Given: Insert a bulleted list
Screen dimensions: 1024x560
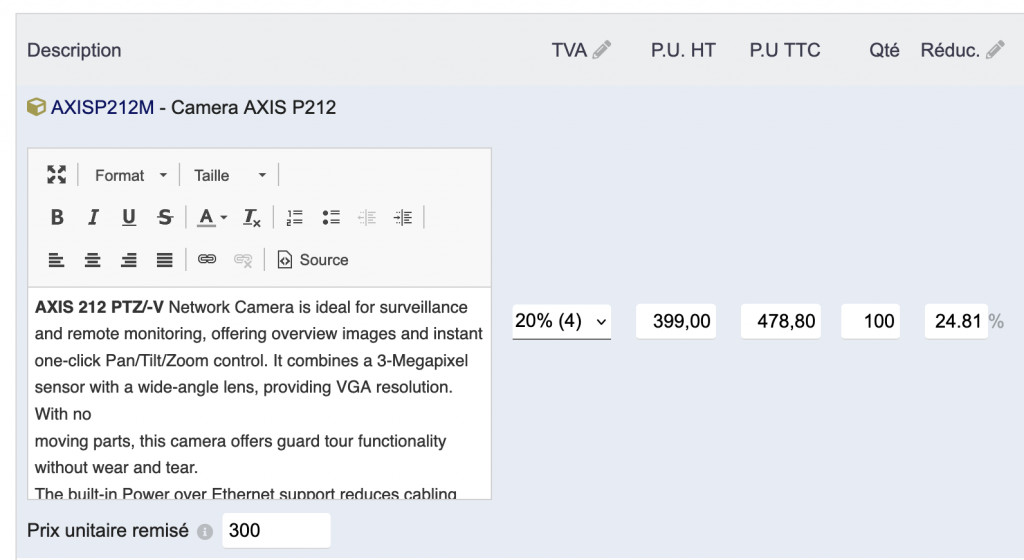Looking at the screenshot, I should point(331,217).
